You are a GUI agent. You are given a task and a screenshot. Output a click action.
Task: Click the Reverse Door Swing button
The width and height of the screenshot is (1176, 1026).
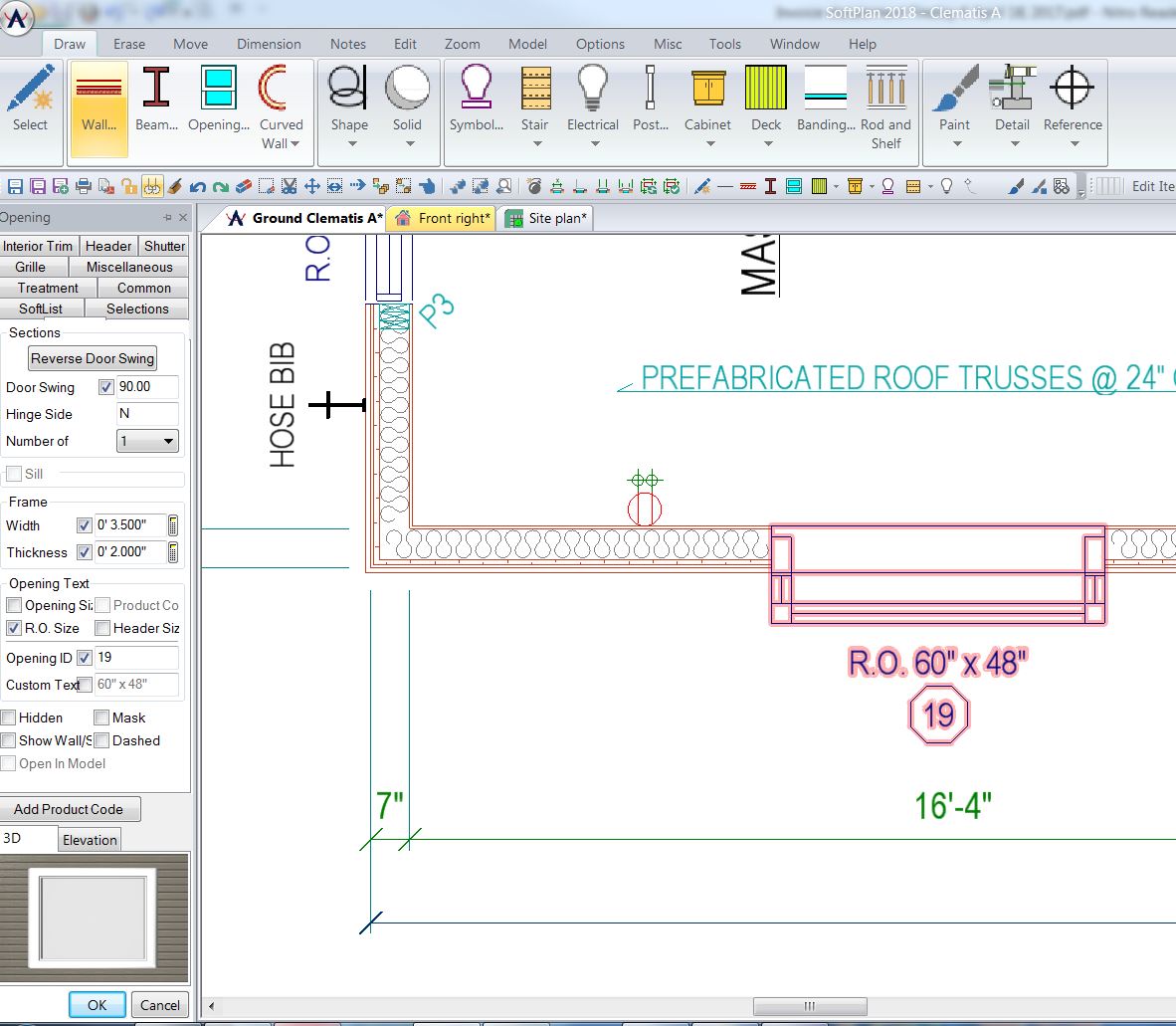click(x=92, y=358)
